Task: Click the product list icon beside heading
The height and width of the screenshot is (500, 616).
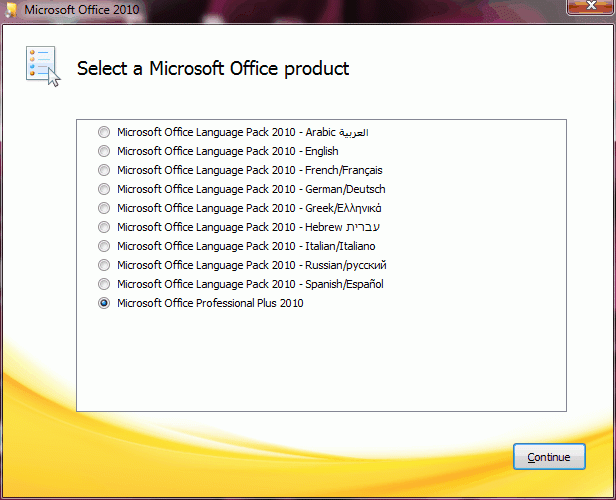Action: 43,66
